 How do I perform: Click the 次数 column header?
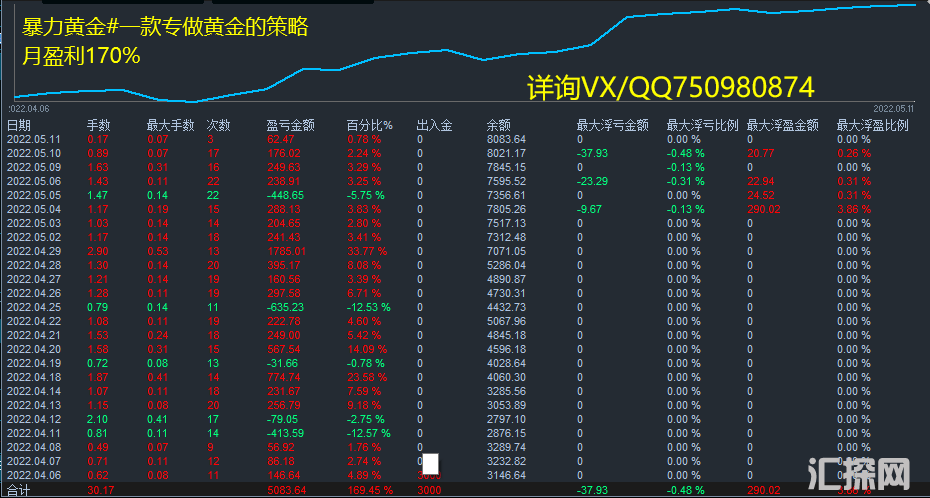[x=218, y=126]
